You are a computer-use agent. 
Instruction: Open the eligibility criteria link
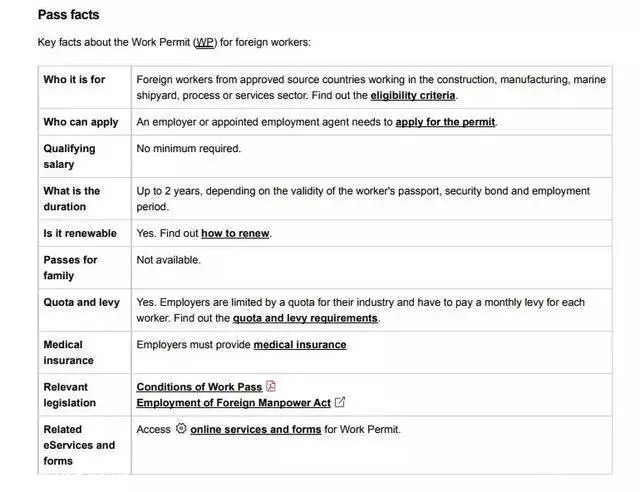click(413, 96)
